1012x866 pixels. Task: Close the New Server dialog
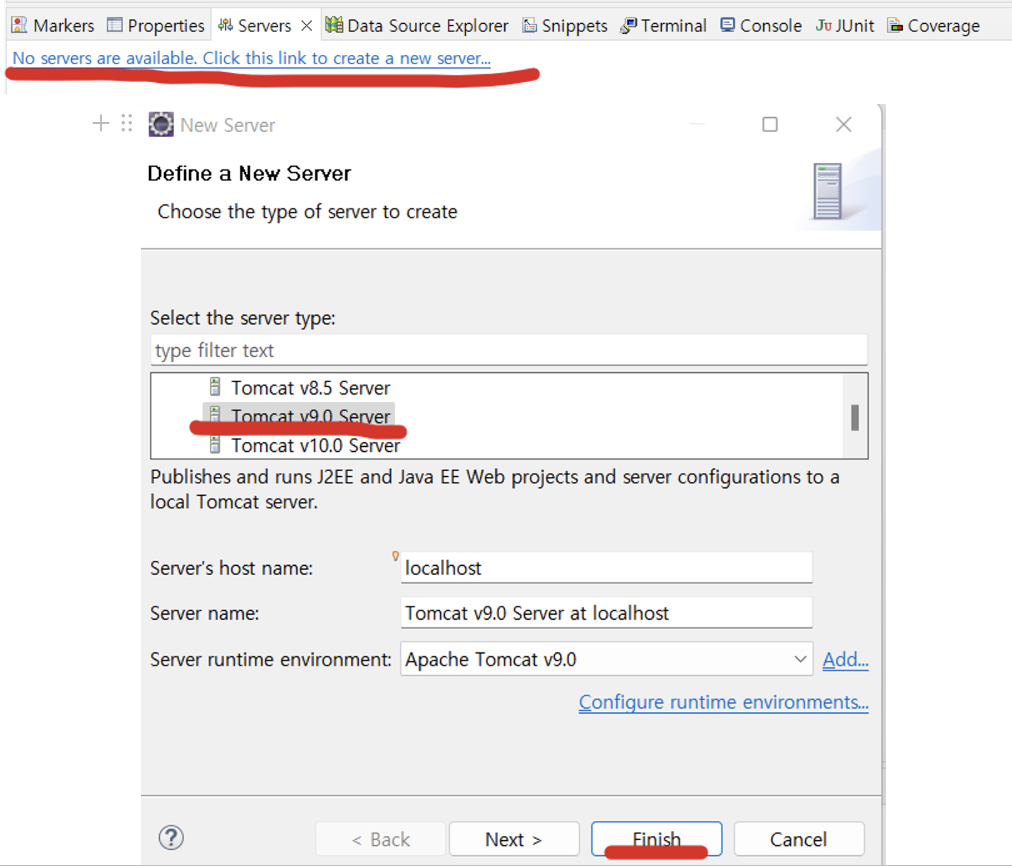[x=844, y=124]
